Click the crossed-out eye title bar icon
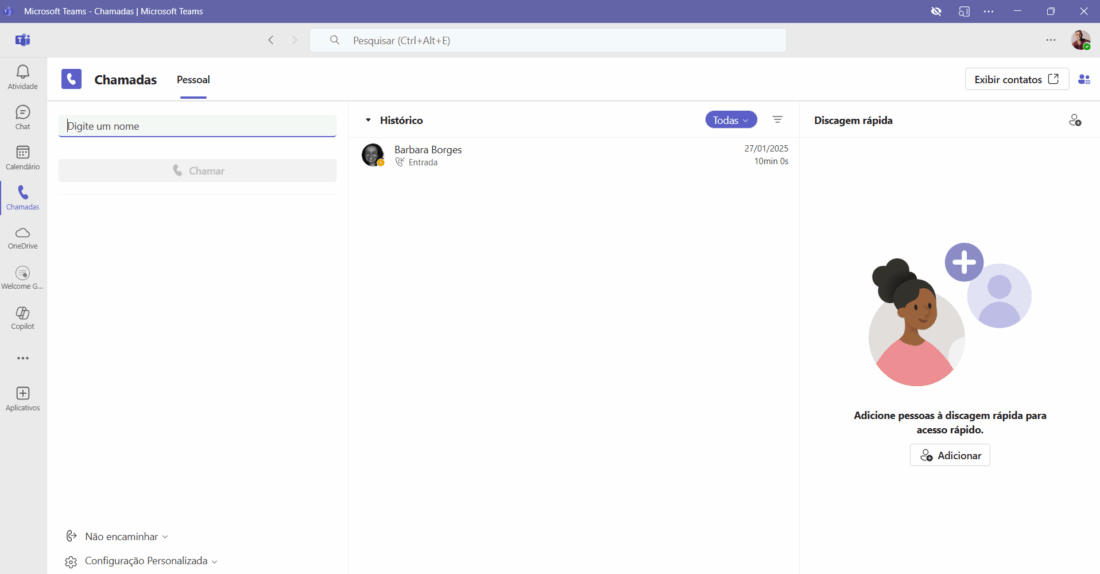This screenshot has height=574, width=1100. click(936, 11)
